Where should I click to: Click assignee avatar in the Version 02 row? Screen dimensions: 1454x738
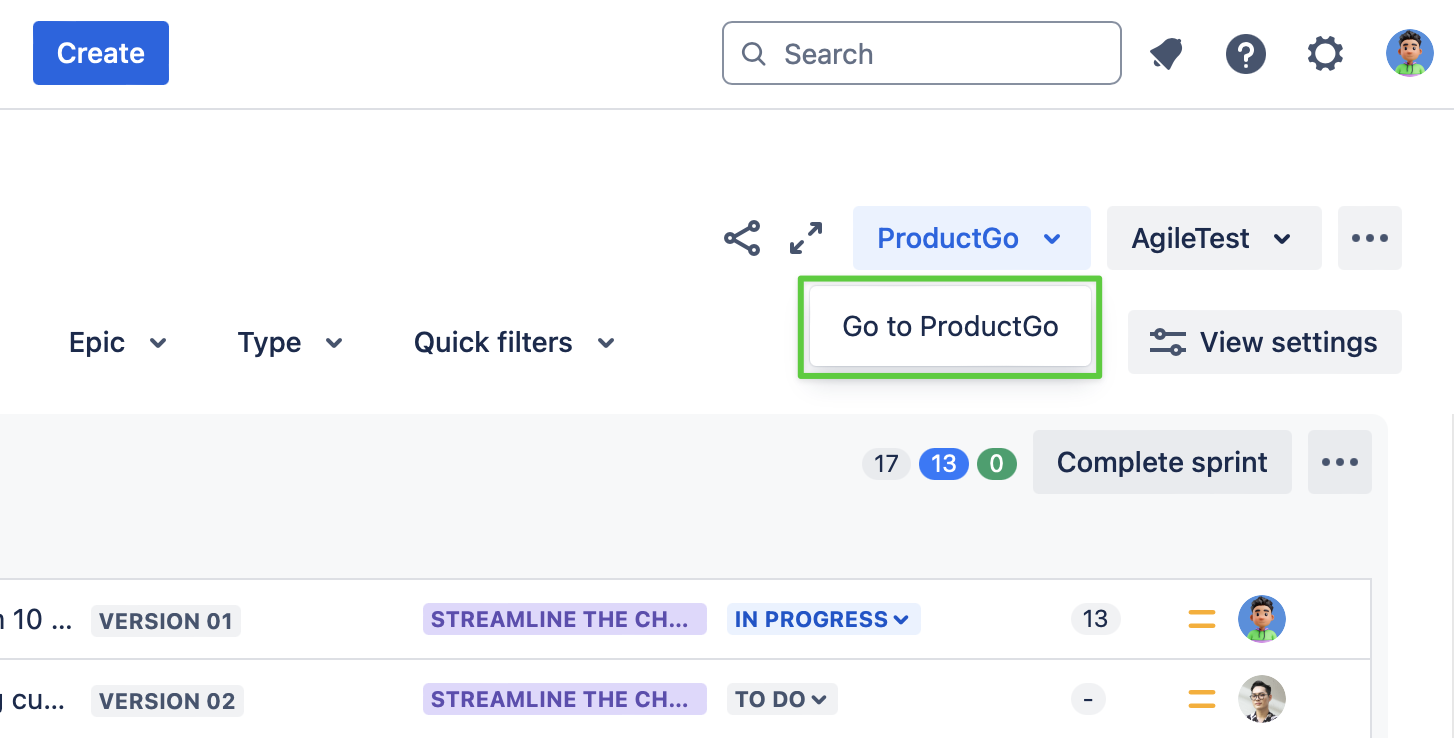coord(1261,700)
